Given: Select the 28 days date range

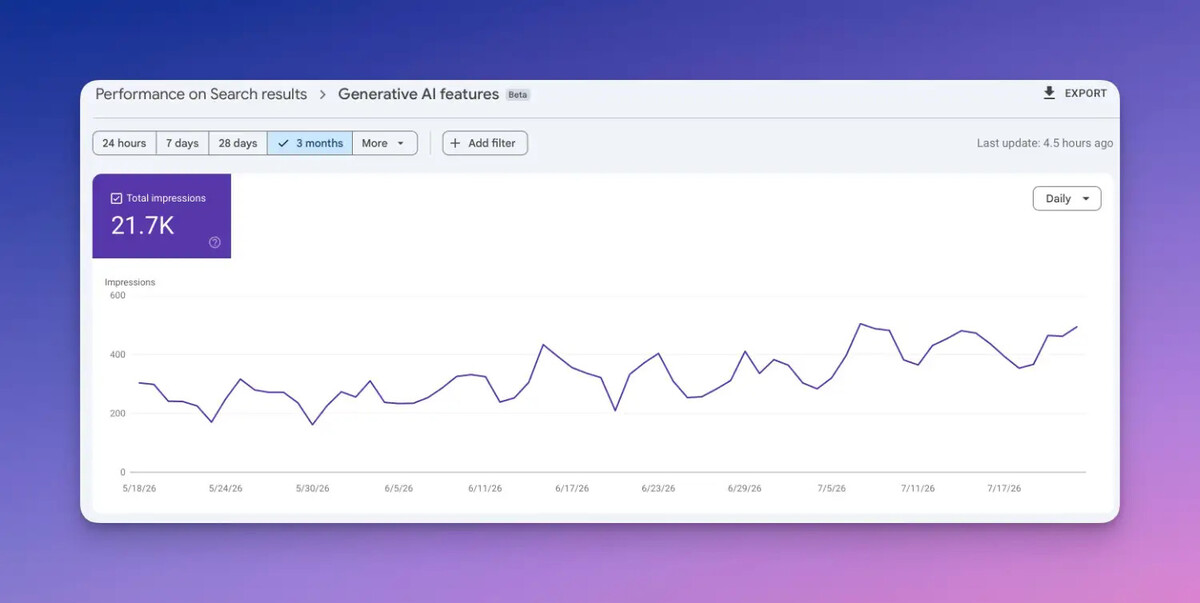Looking at the screenshot, I should [238, 143].
